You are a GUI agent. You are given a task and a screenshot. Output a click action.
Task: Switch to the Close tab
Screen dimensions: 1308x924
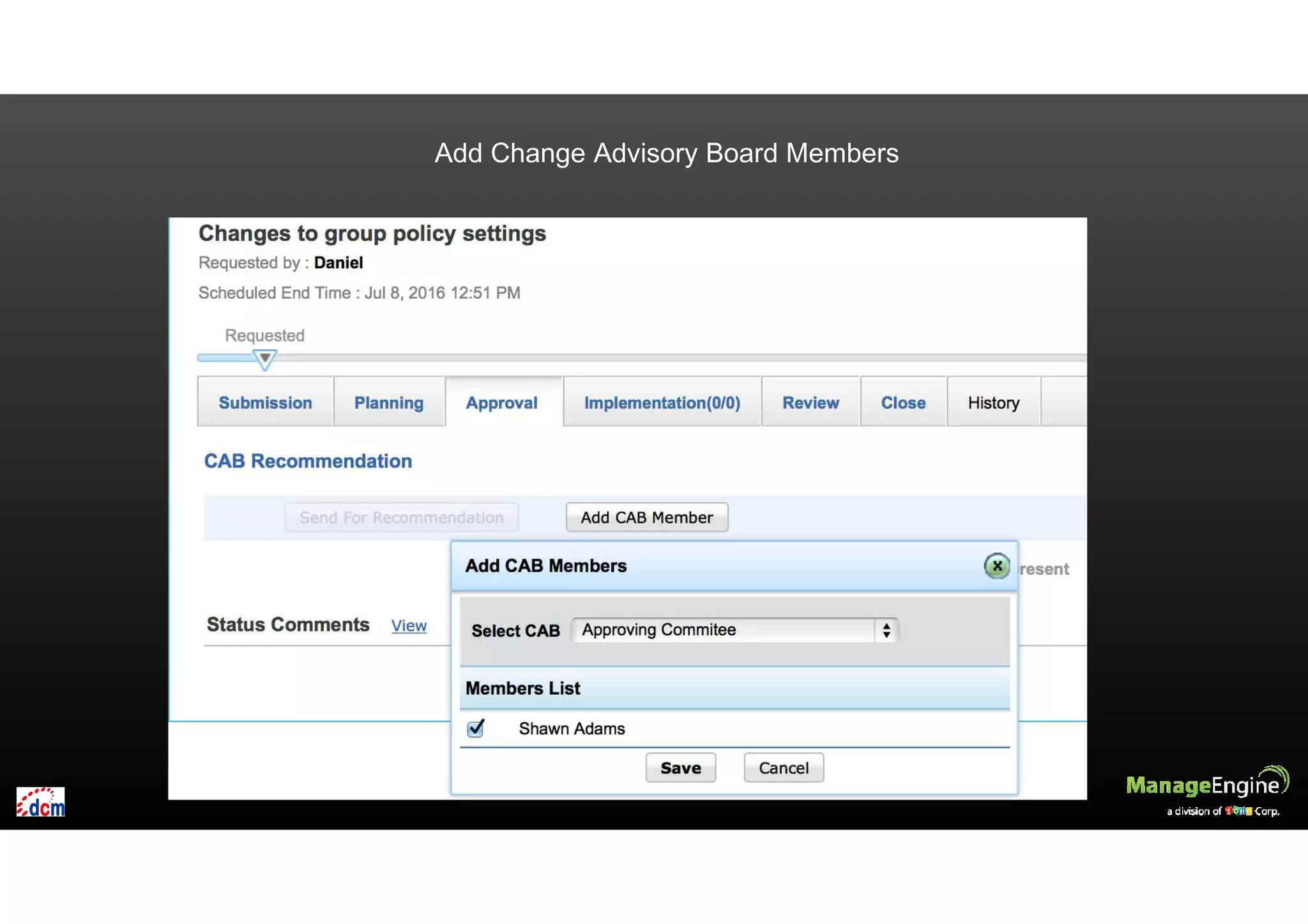tap(903, 402)
